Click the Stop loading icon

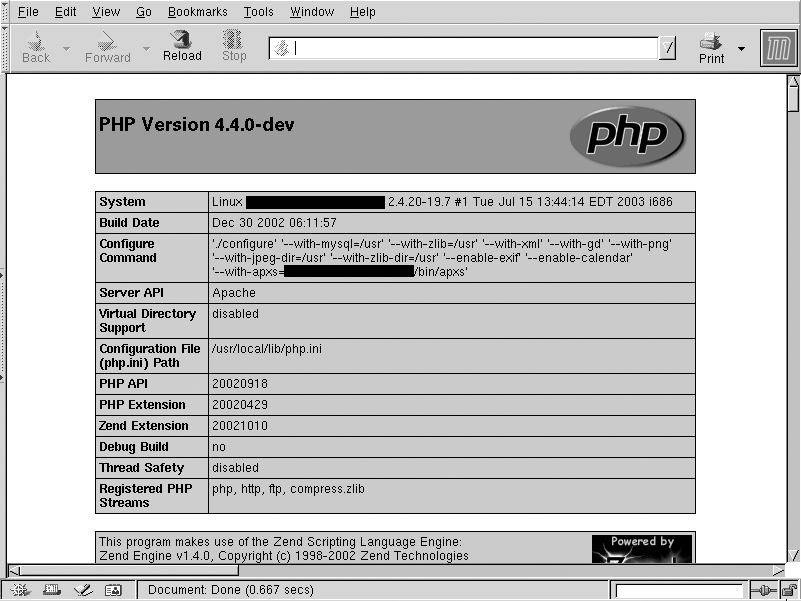click(233, 45)
